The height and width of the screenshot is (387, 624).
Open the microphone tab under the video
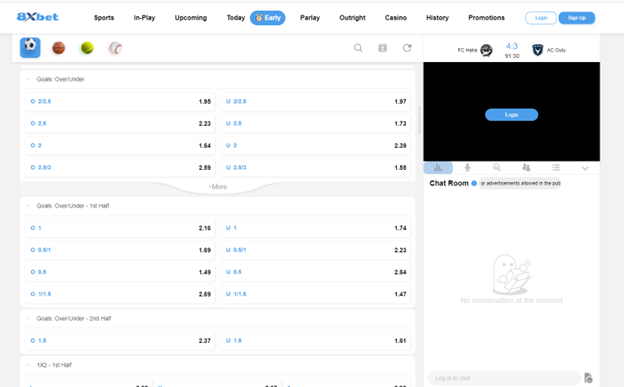point(468,168)
